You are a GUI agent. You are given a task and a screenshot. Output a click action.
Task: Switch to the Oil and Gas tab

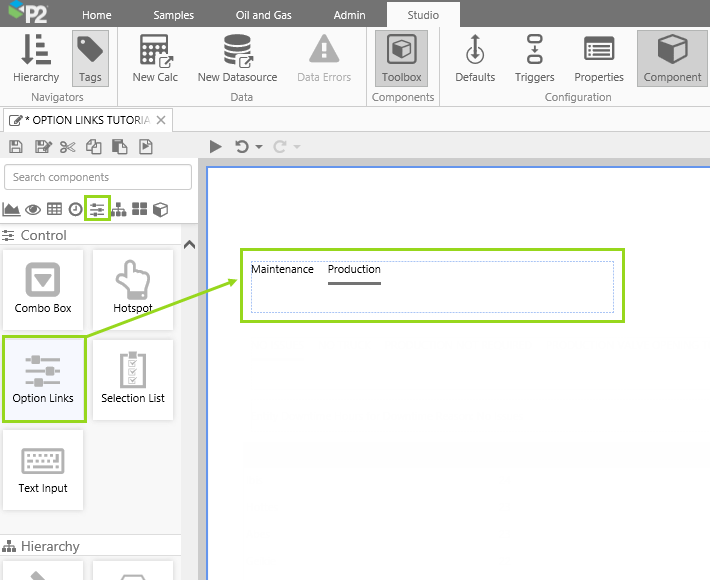point(269,15)
